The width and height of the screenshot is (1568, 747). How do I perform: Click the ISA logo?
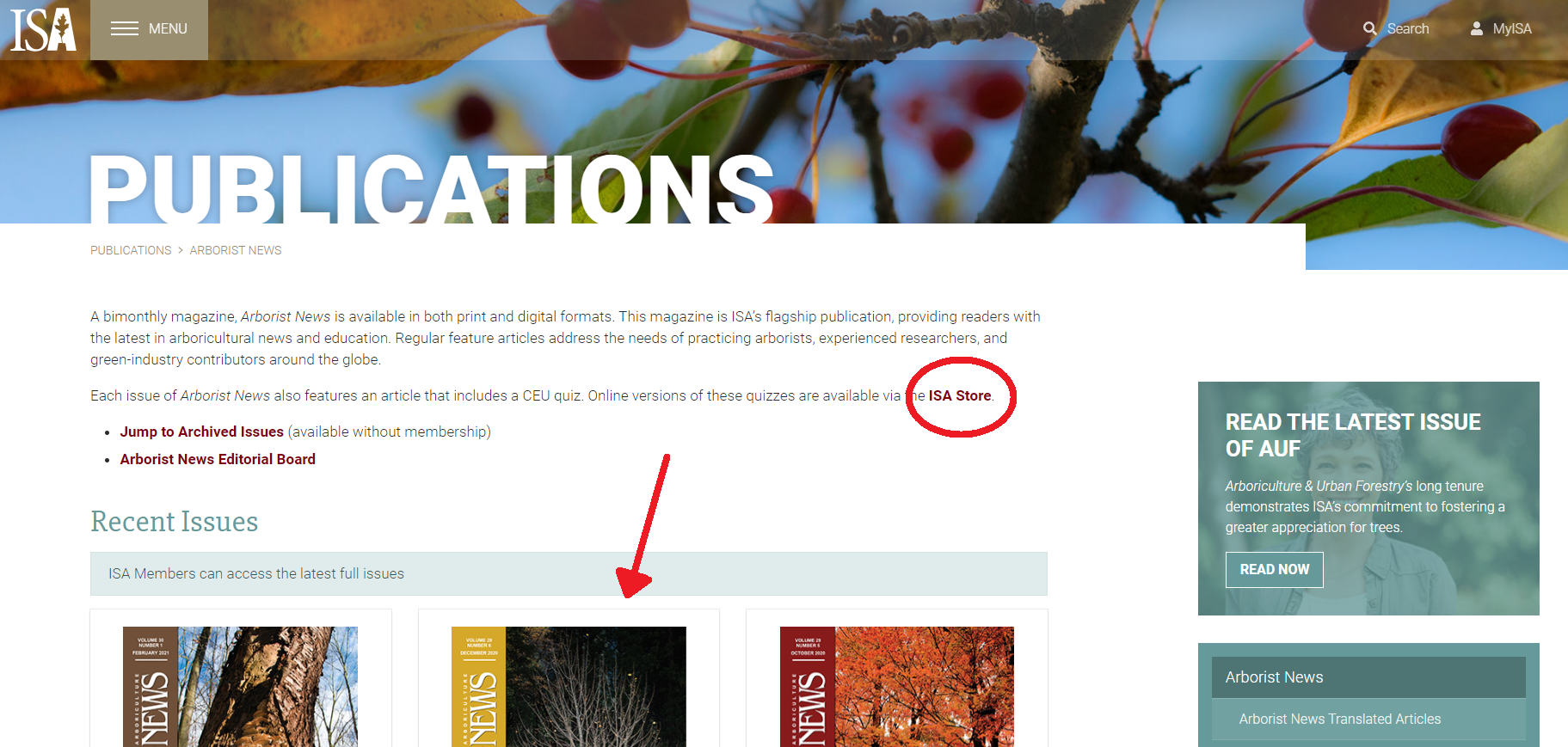pos(43,29)
